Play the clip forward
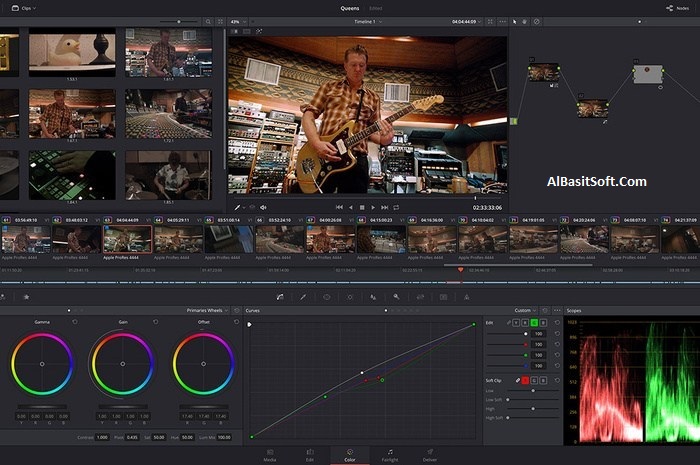 pyautogui.click(x=373, y=208)
